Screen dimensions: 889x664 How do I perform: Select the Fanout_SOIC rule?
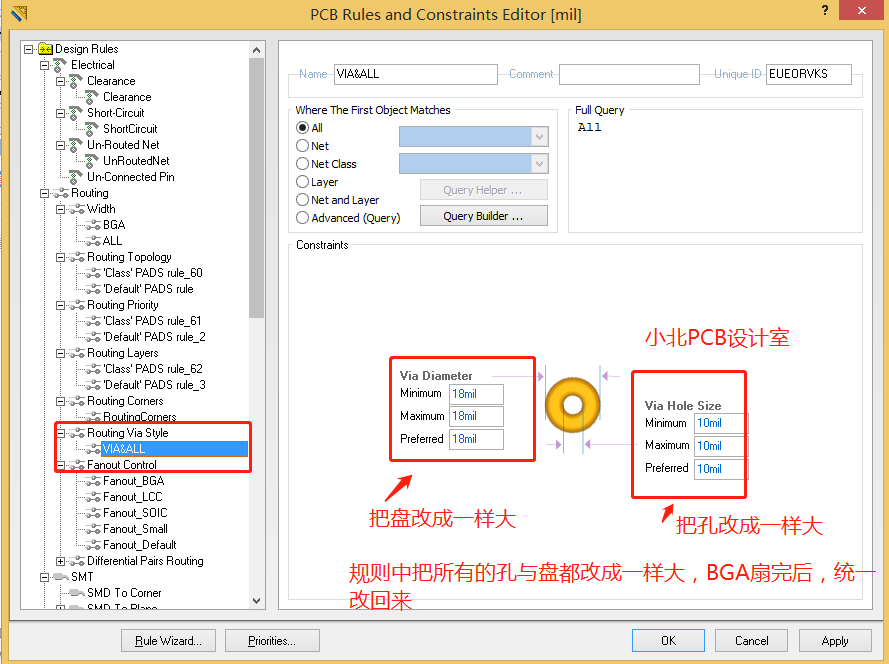click(135, 513)
